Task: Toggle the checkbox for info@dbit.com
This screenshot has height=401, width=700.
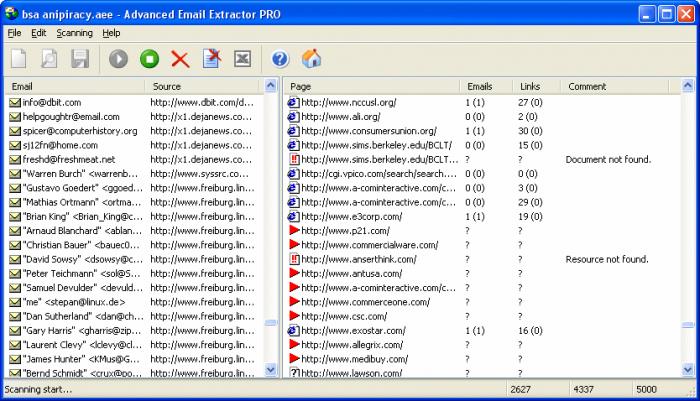Action: (x=14, y=102)
